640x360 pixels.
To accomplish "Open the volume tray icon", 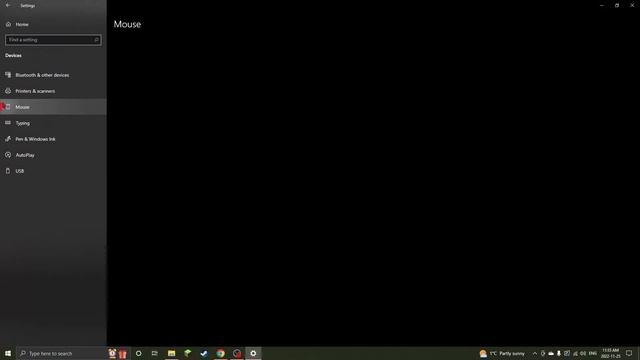I will (583, 353).
